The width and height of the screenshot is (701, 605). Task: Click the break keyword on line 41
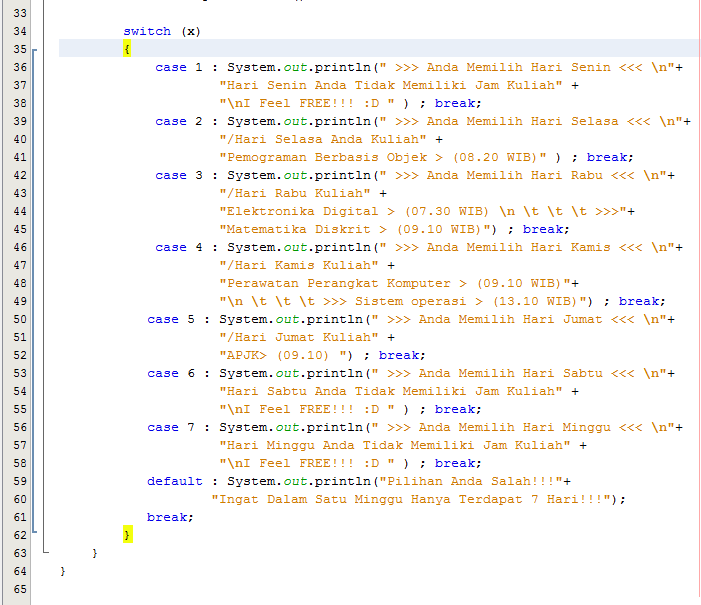(607, 157)
